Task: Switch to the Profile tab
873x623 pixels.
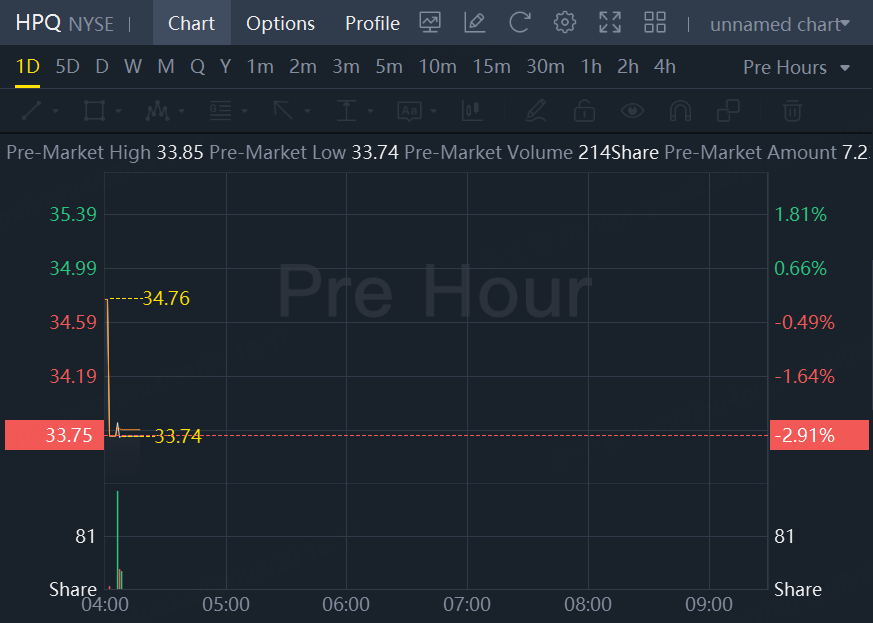Action: pyautogui.click(x=372, y=23)
